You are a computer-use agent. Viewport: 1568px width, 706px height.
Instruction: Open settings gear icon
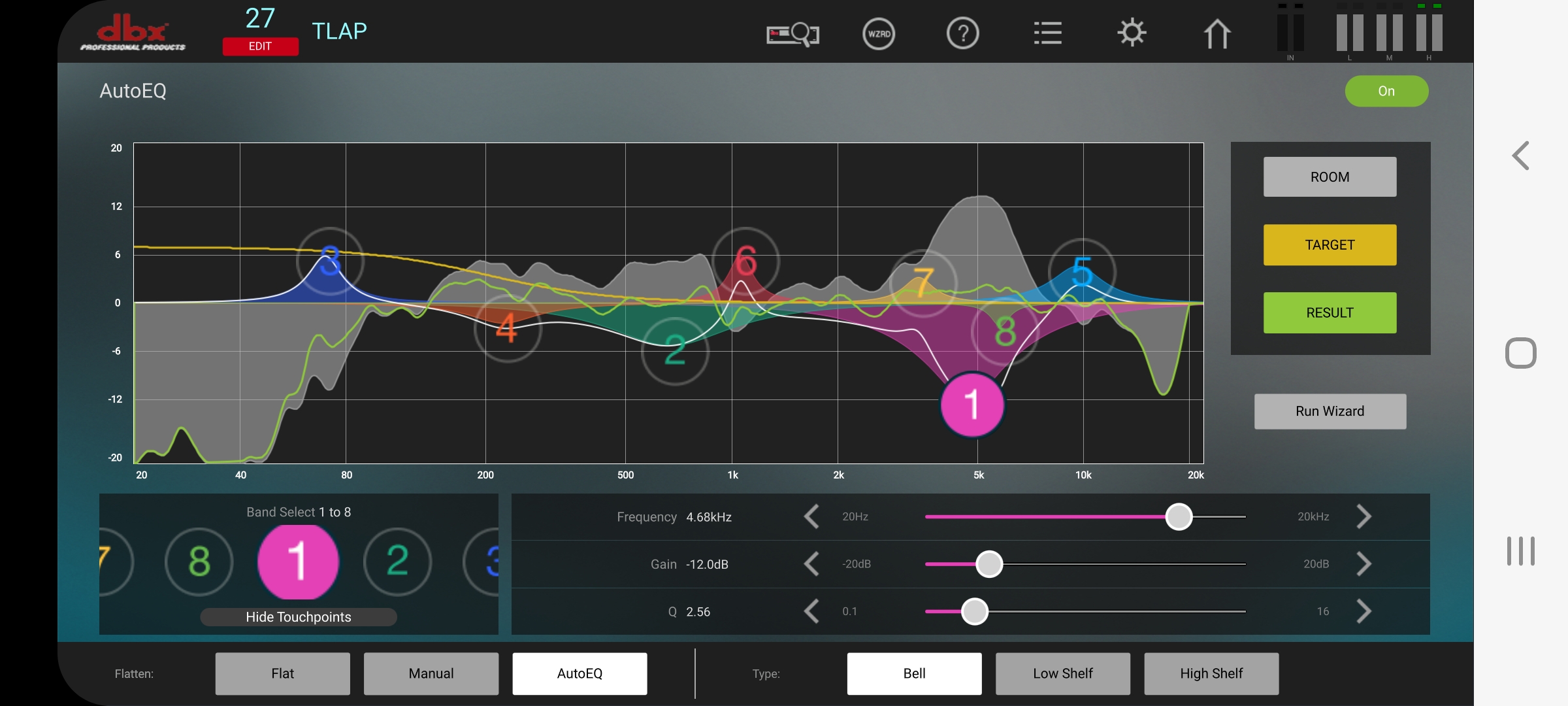pyautogui.click(x=1132, y=33)
